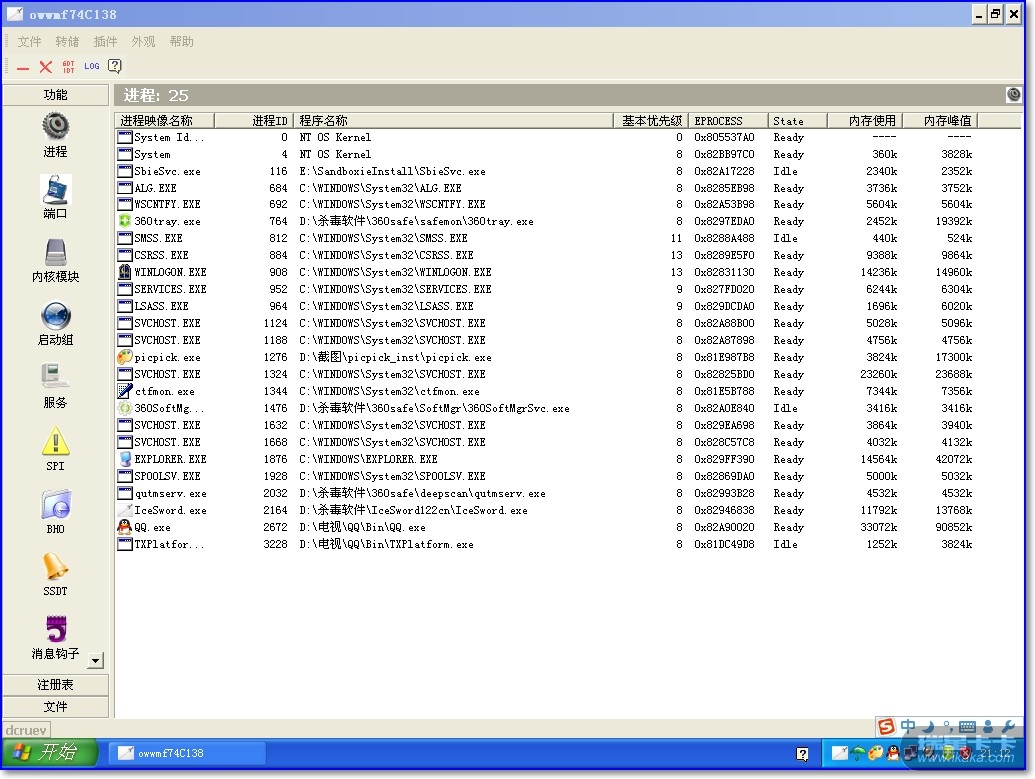
Task: Open the BHO icon in sidebar
Action: [55, 505]
